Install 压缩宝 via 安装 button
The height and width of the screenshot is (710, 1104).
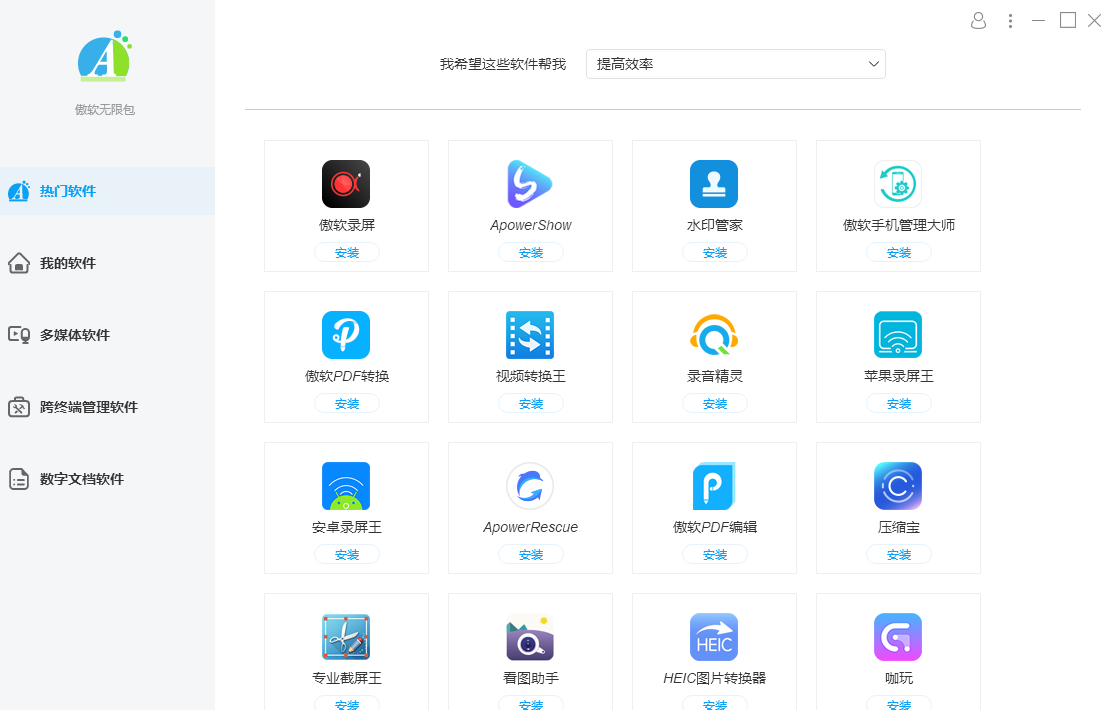click(x=898, y=554)
